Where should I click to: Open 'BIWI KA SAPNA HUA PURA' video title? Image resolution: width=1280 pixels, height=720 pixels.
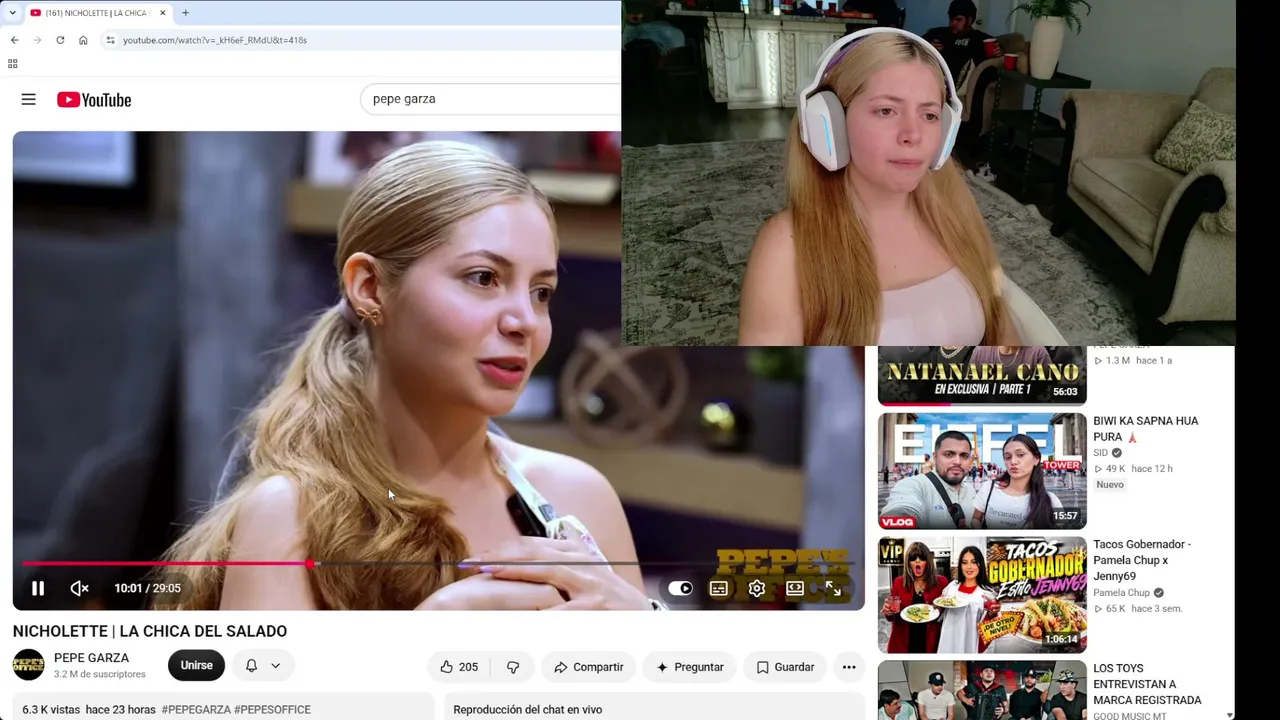click(x=1146, y=429)
